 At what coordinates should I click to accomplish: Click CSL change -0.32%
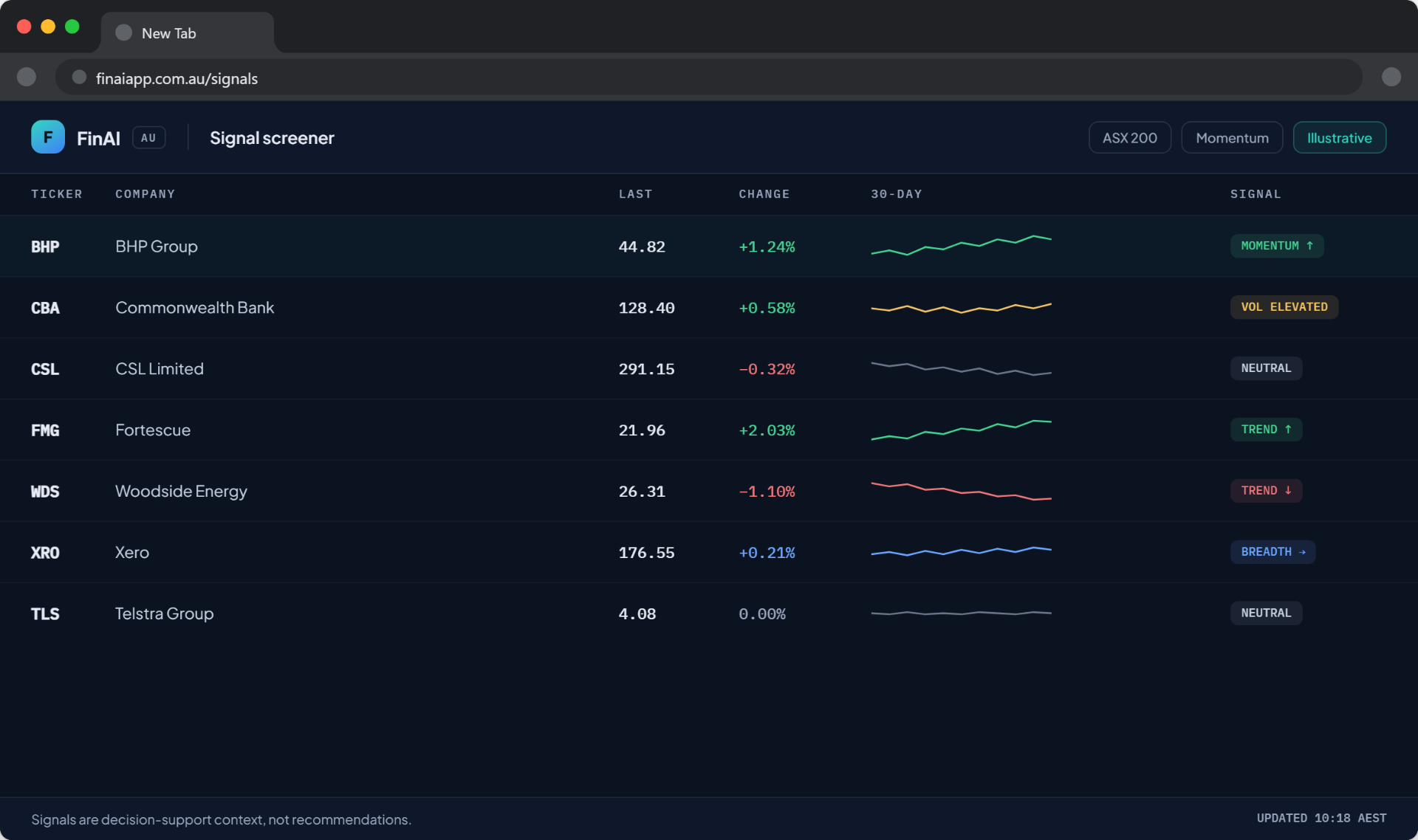pos(767,369)
